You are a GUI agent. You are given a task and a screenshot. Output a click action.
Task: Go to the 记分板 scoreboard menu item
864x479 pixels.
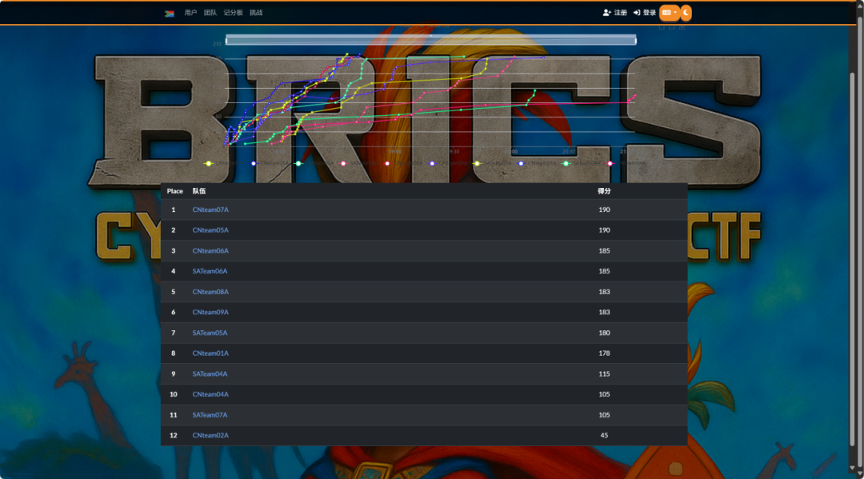coord(233,13)
